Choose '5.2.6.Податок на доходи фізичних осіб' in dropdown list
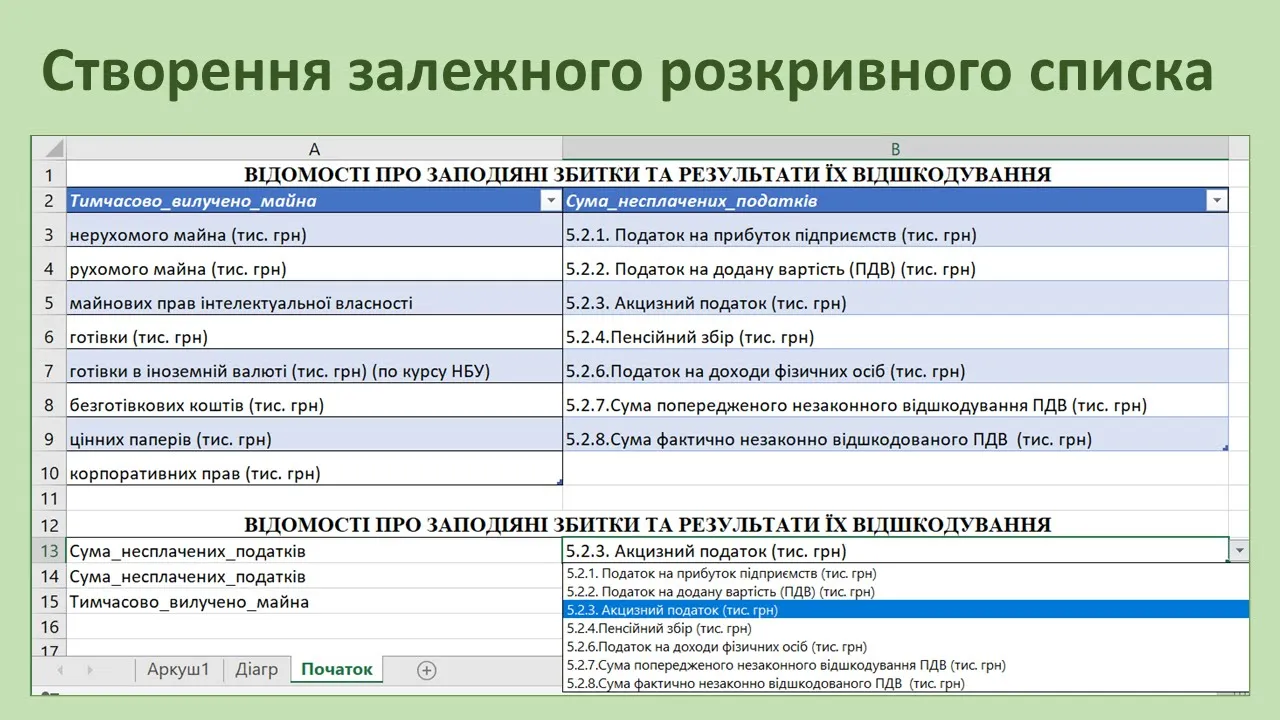 [x=906, y=647]
